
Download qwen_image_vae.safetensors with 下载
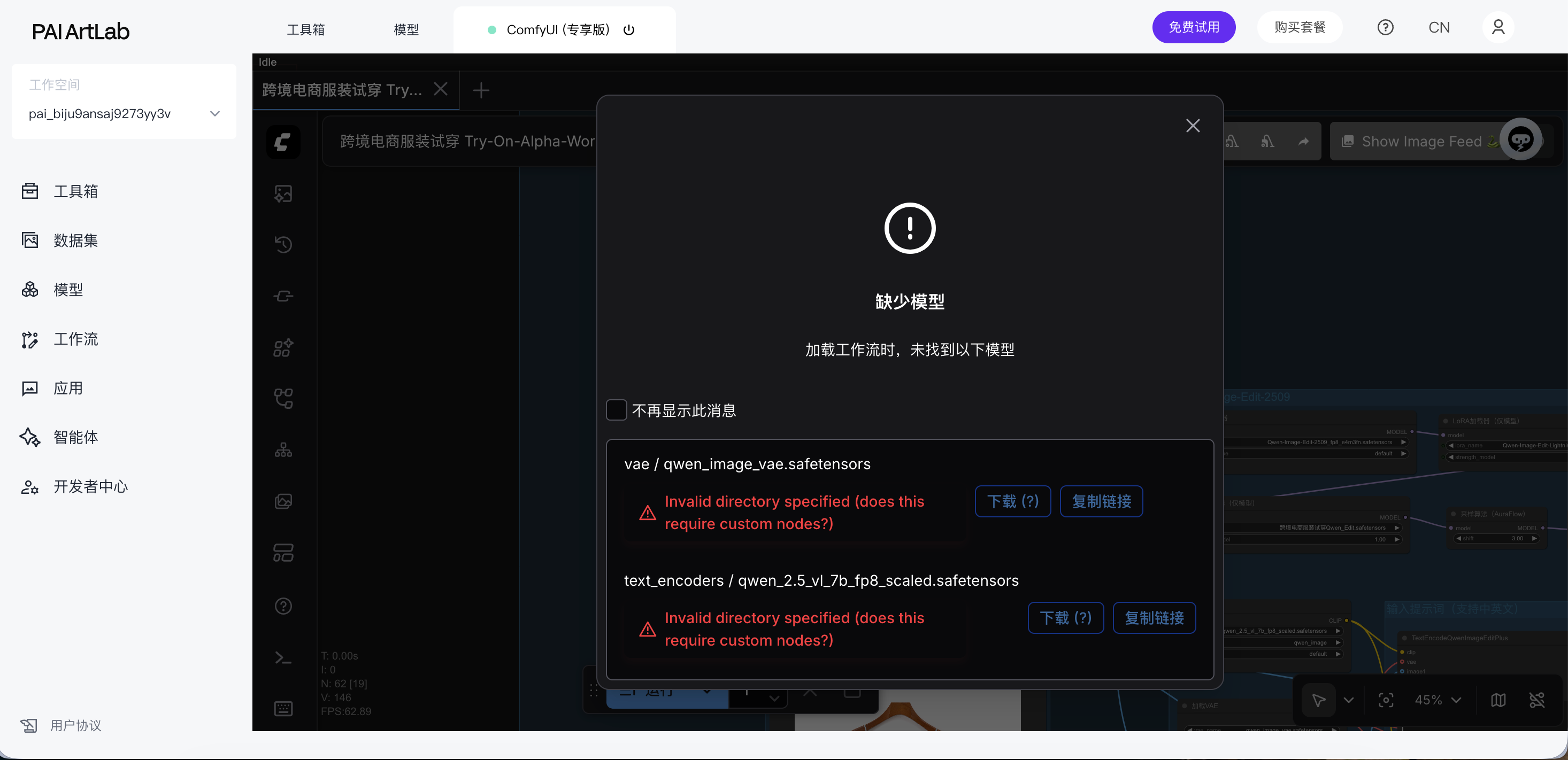coord(1012,501)
